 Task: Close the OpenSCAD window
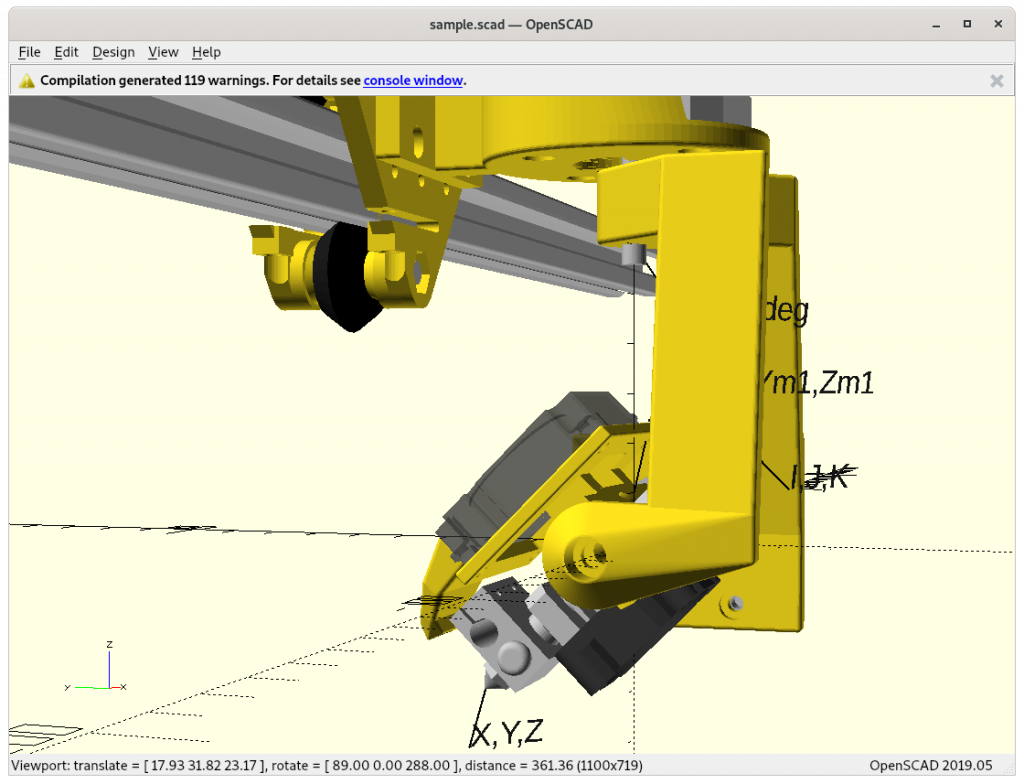998,24
